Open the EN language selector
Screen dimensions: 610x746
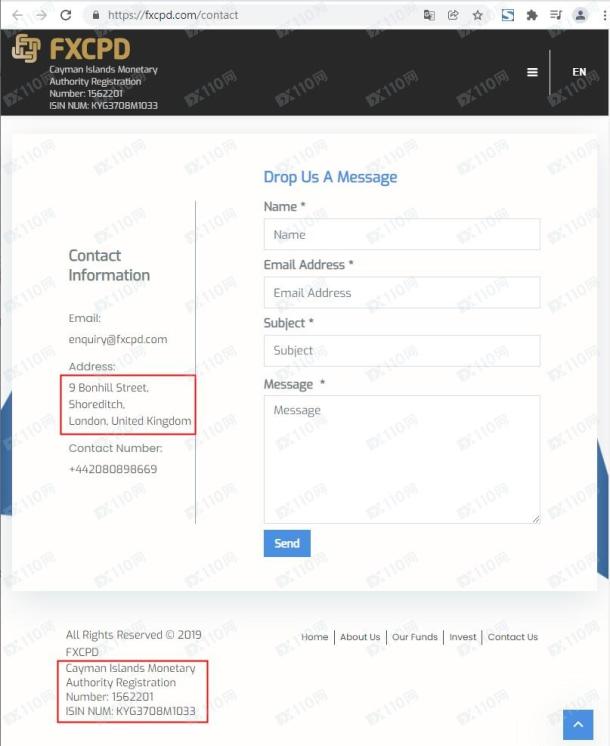click(579, 72)
